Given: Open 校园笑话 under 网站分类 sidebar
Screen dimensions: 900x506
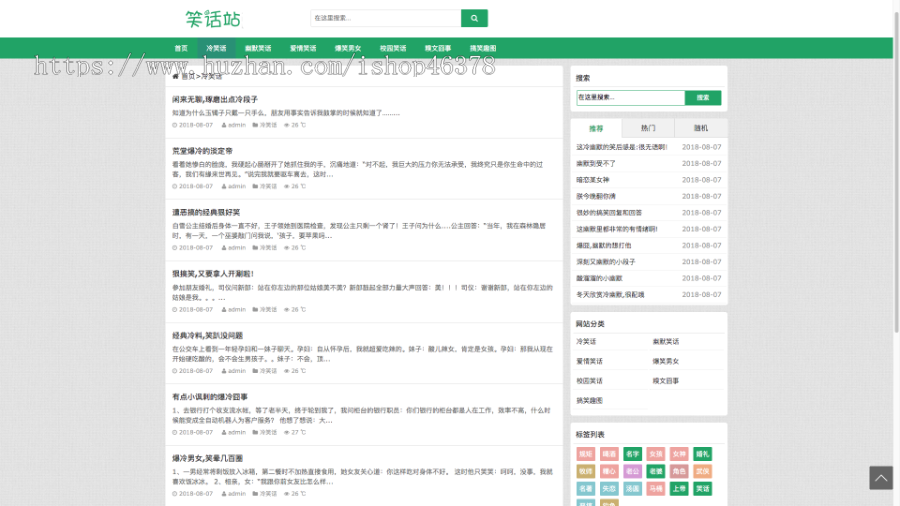Looking at the screenshot, I should click(589, 380).
